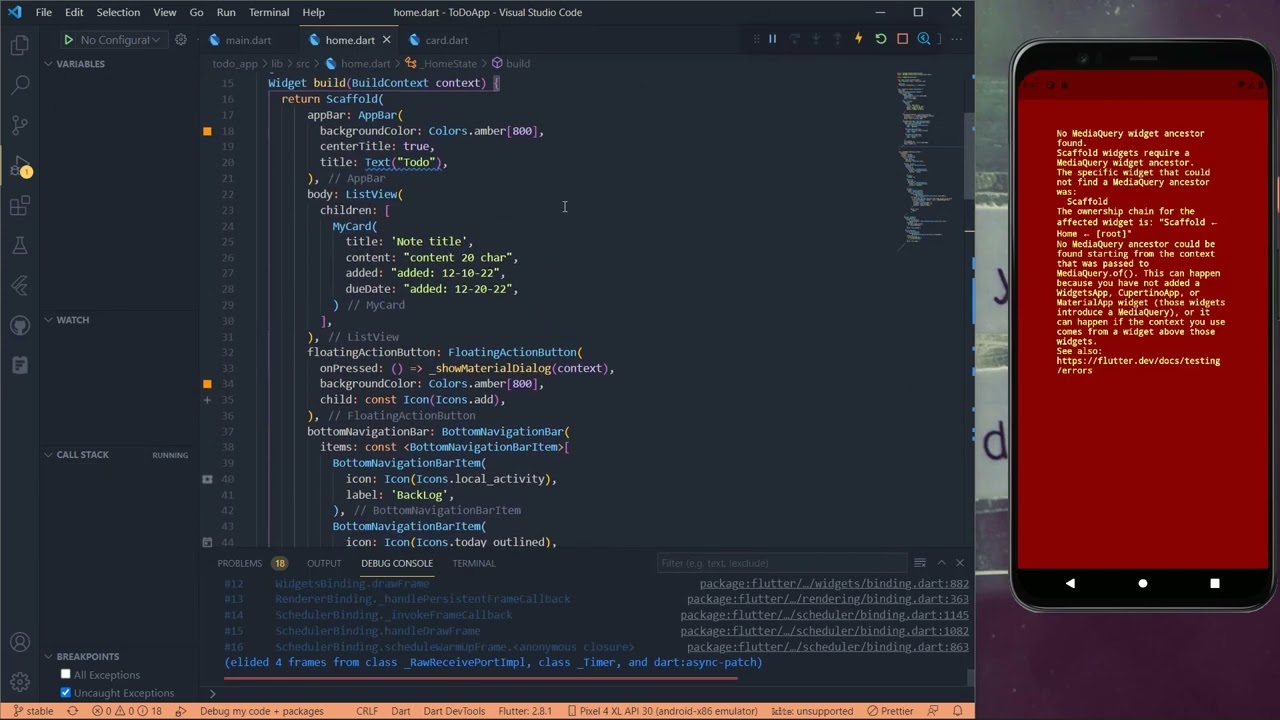Open the Terminal menu
Image resolution: width=1280 pixels, height=720 pixels.
269,12
